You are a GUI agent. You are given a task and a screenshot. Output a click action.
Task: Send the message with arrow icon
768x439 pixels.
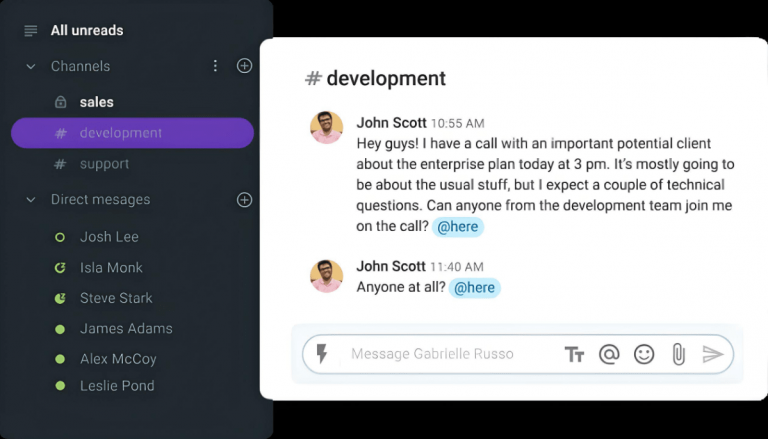click(712, 354)
